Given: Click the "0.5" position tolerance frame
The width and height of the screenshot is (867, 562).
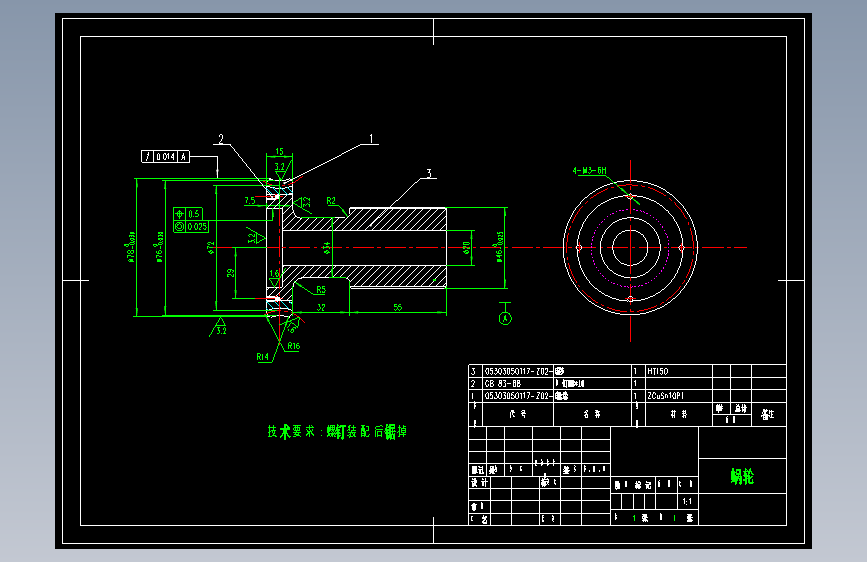Looking at the screenshot, I should pos(188,214).
